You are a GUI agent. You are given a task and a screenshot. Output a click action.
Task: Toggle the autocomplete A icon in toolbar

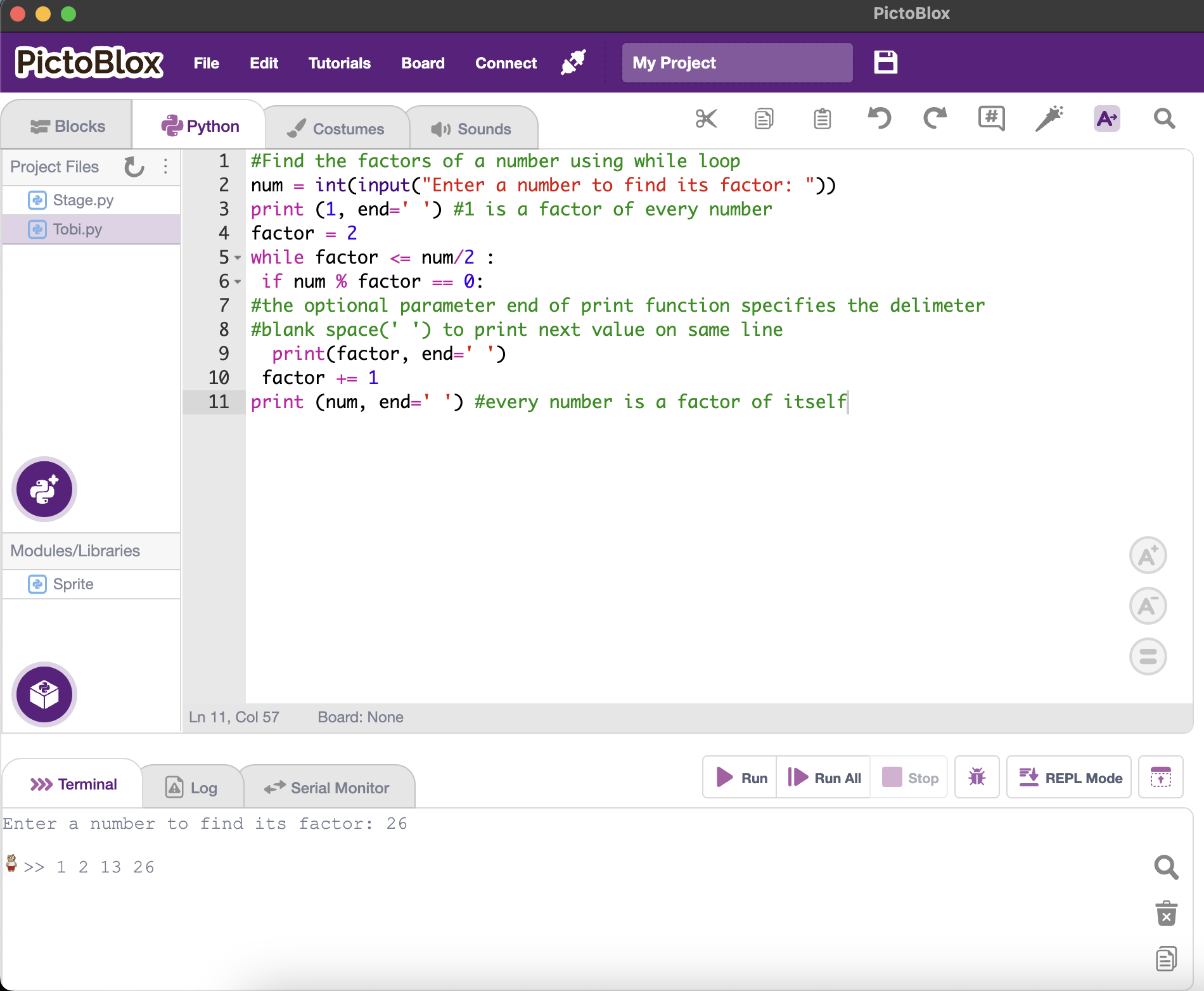pos(1106,118)
